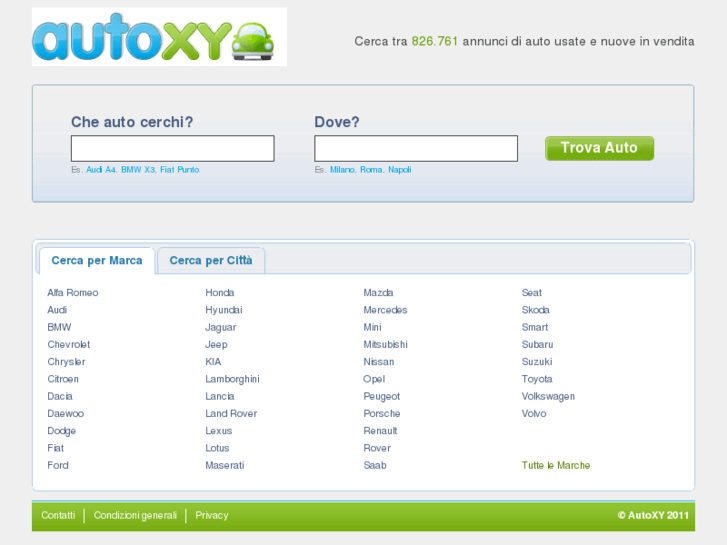Open the Alfa Romeo brand link
The image size is (727, 545).
pos(73,293)
